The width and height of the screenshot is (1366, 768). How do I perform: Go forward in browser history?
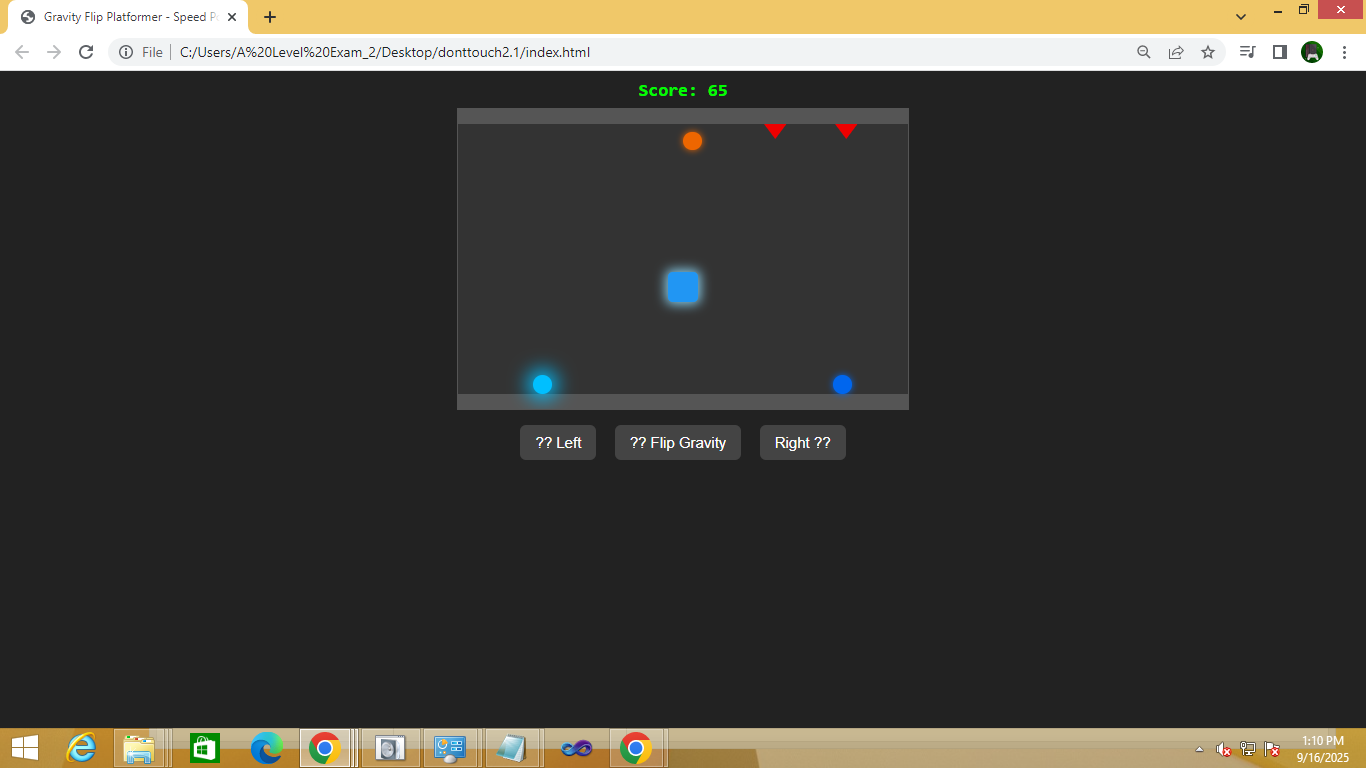tap(54, 52)
